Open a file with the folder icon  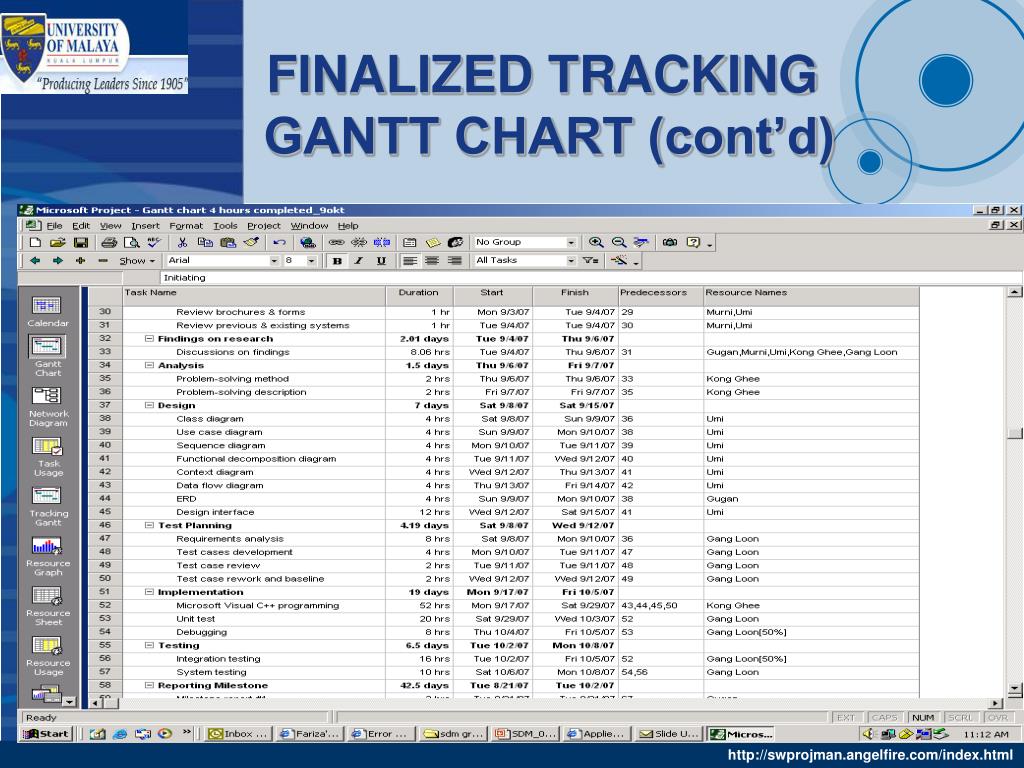point(57,242)
